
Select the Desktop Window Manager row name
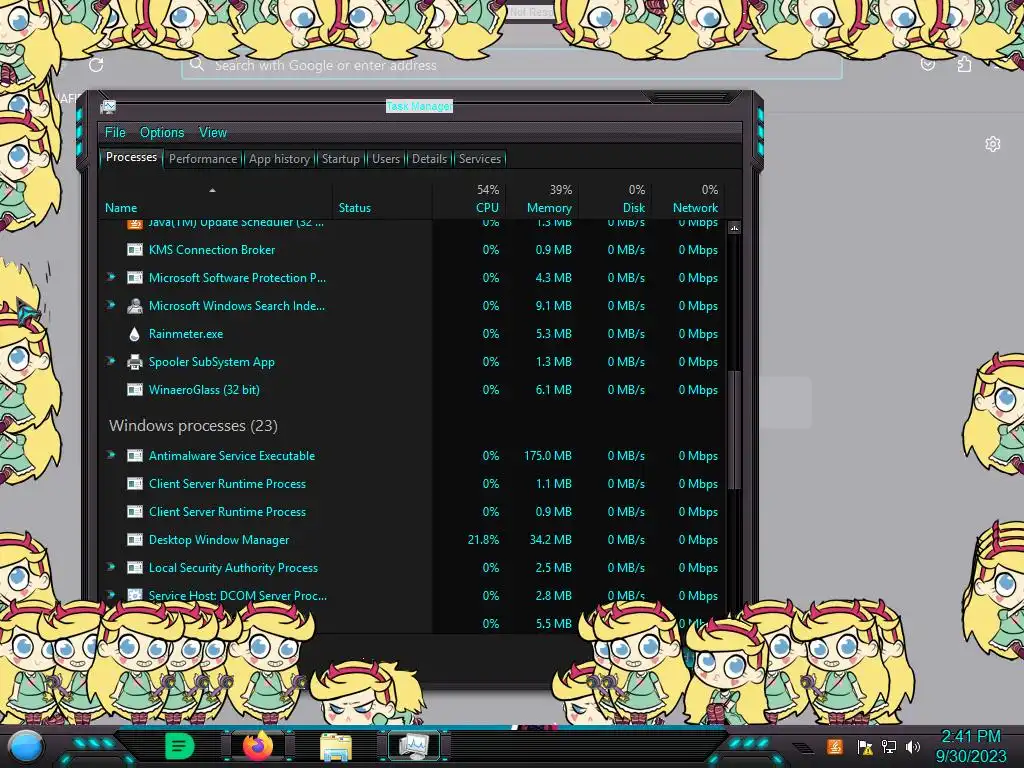[219, 540]
